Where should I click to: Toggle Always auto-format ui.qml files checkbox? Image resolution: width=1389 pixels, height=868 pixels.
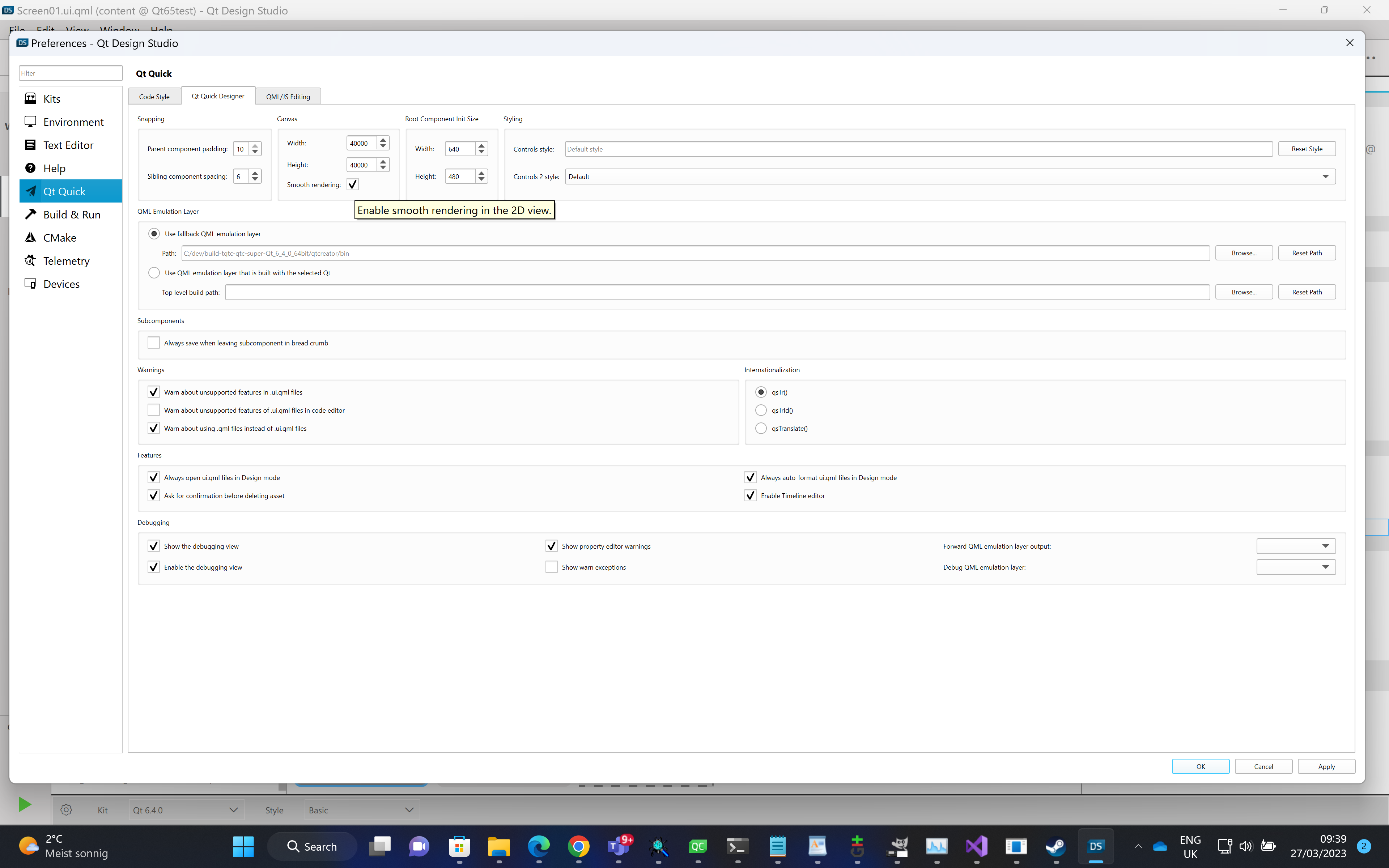click(x=750, y=477)
